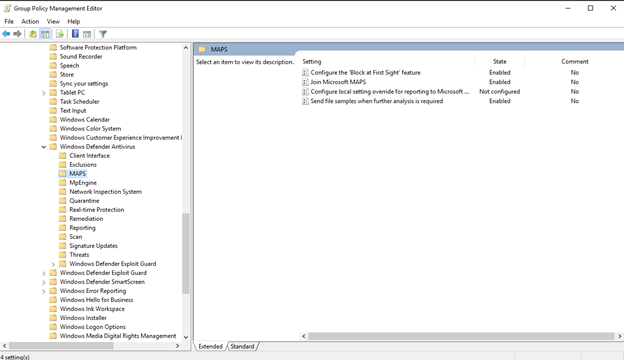Expand the Tablet PC tree node
This screenshot has width=624, height=360.
[x=44, y=93]
